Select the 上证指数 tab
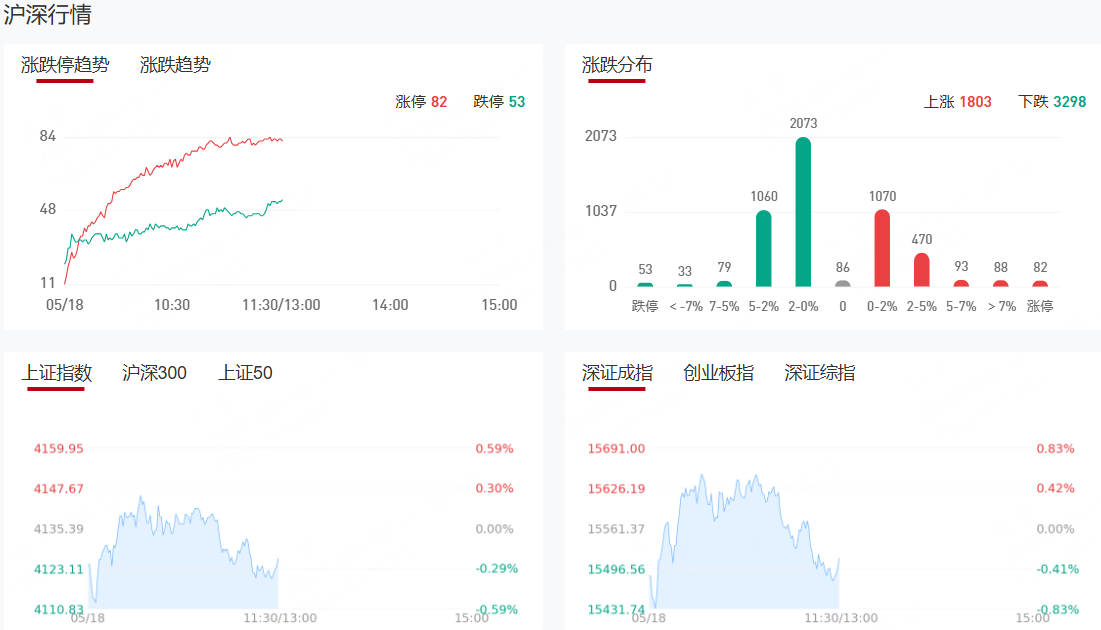The width and height of the screenshot is (1101, 630). (57, 373)
